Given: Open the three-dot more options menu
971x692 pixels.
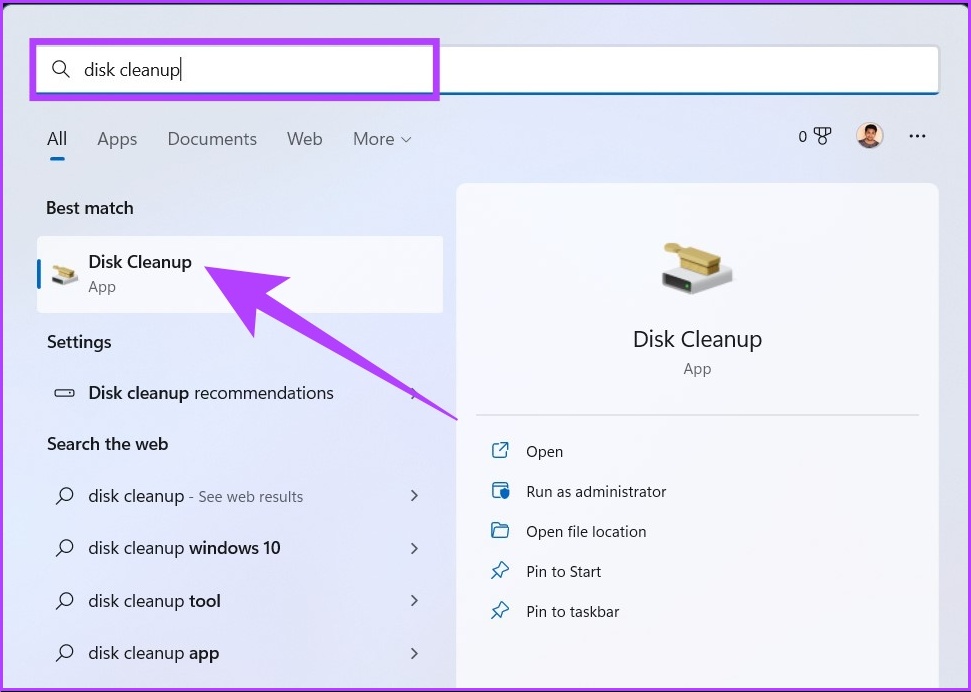Looking at the screenshot, I should point(917,136).
